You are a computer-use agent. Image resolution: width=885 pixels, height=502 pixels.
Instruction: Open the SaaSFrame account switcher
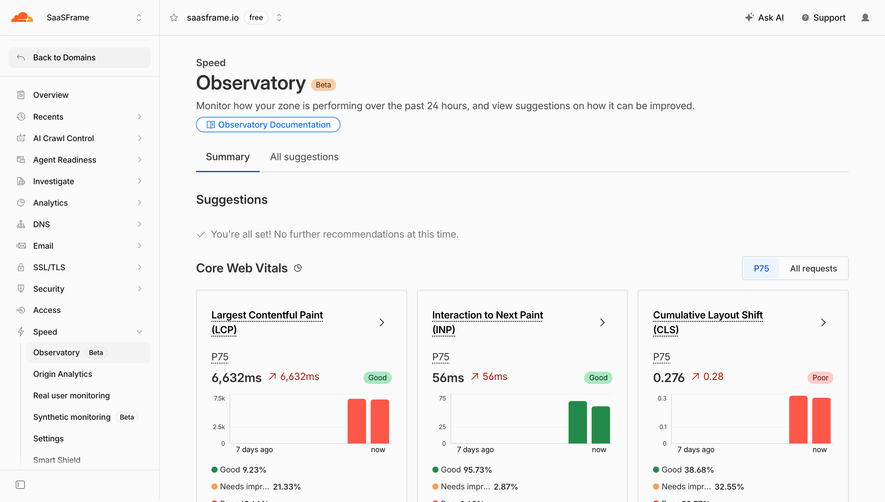139,18
